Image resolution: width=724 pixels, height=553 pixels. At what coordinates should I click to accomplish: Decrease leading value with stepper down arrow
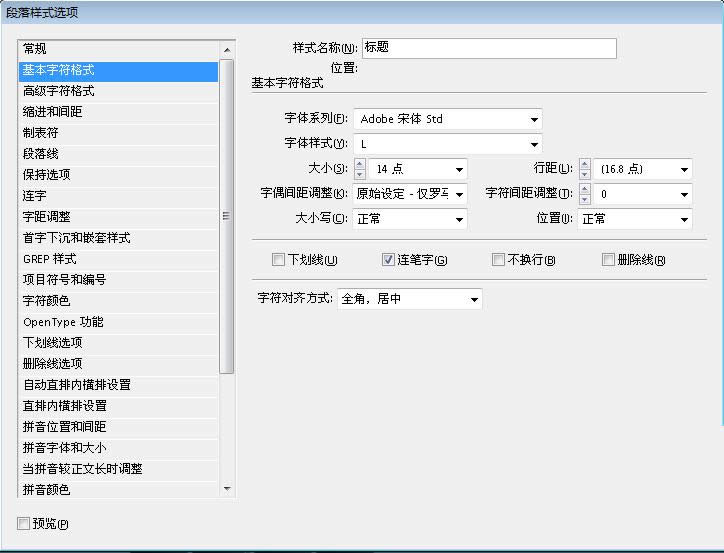pyautogui.click(x=585, y=175)
